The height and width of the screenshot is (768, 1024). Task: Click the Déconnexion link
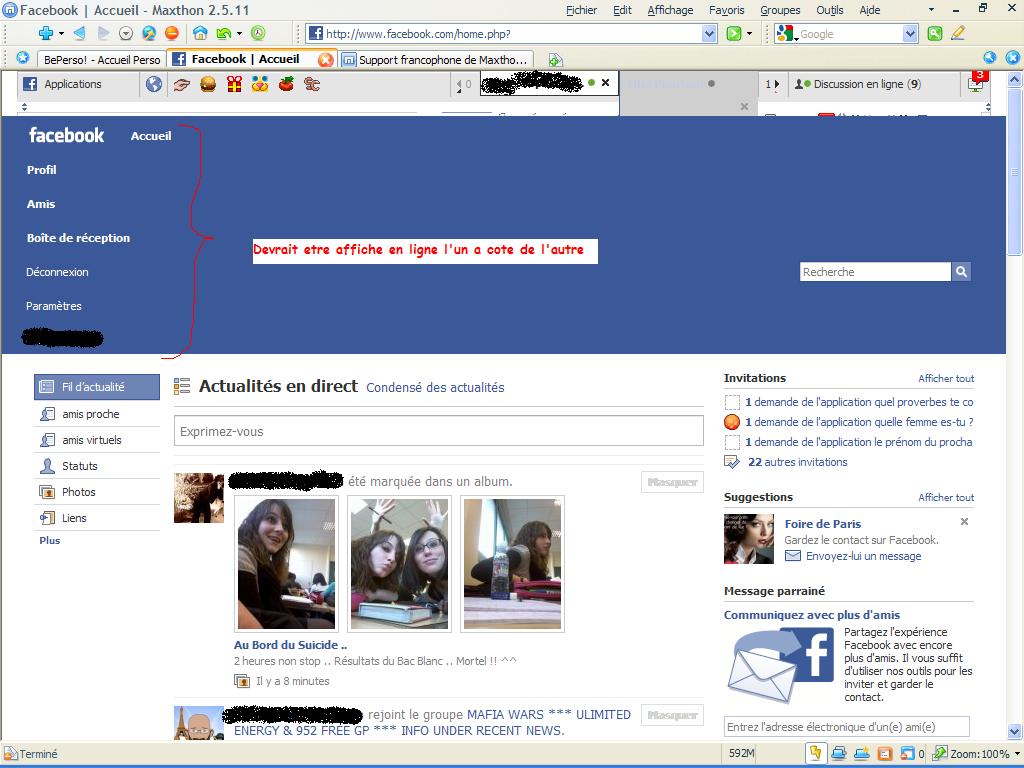pyautogui.click(x=57, y=272)
